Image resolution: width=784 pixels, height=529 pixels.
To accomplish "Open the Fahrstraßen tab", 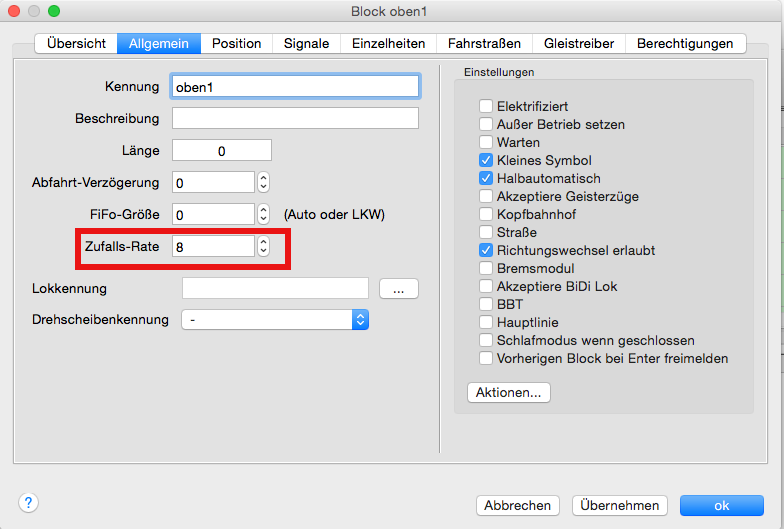I will click(484, 43).
